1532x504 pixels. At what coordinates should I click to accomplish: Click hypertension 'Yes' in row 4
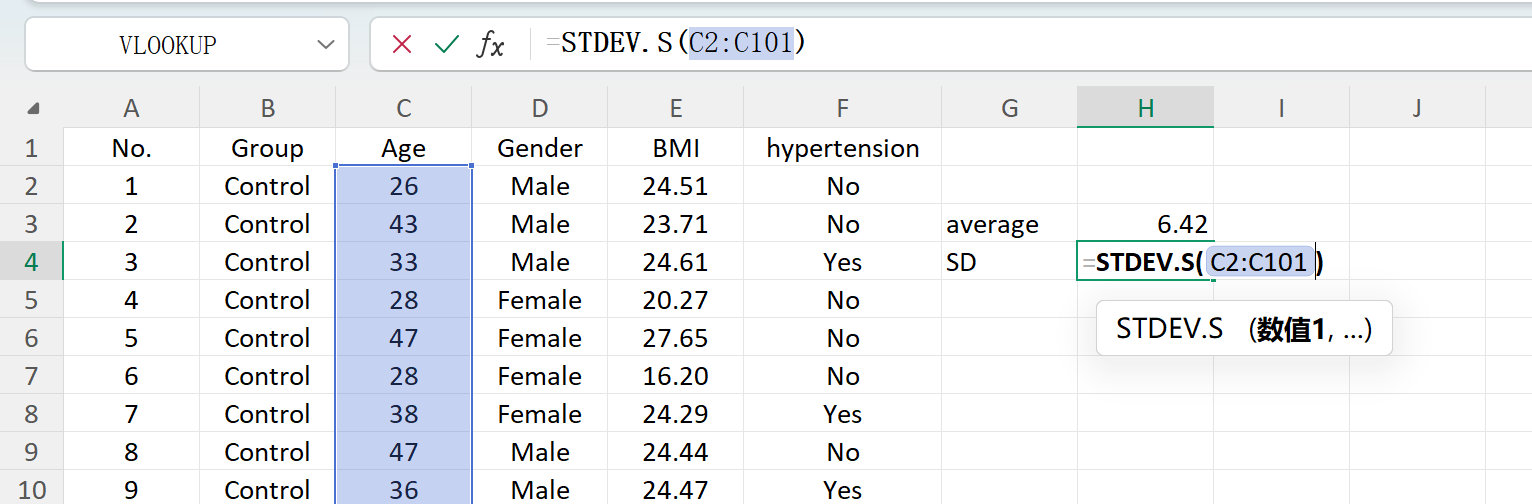coord(843,262)
